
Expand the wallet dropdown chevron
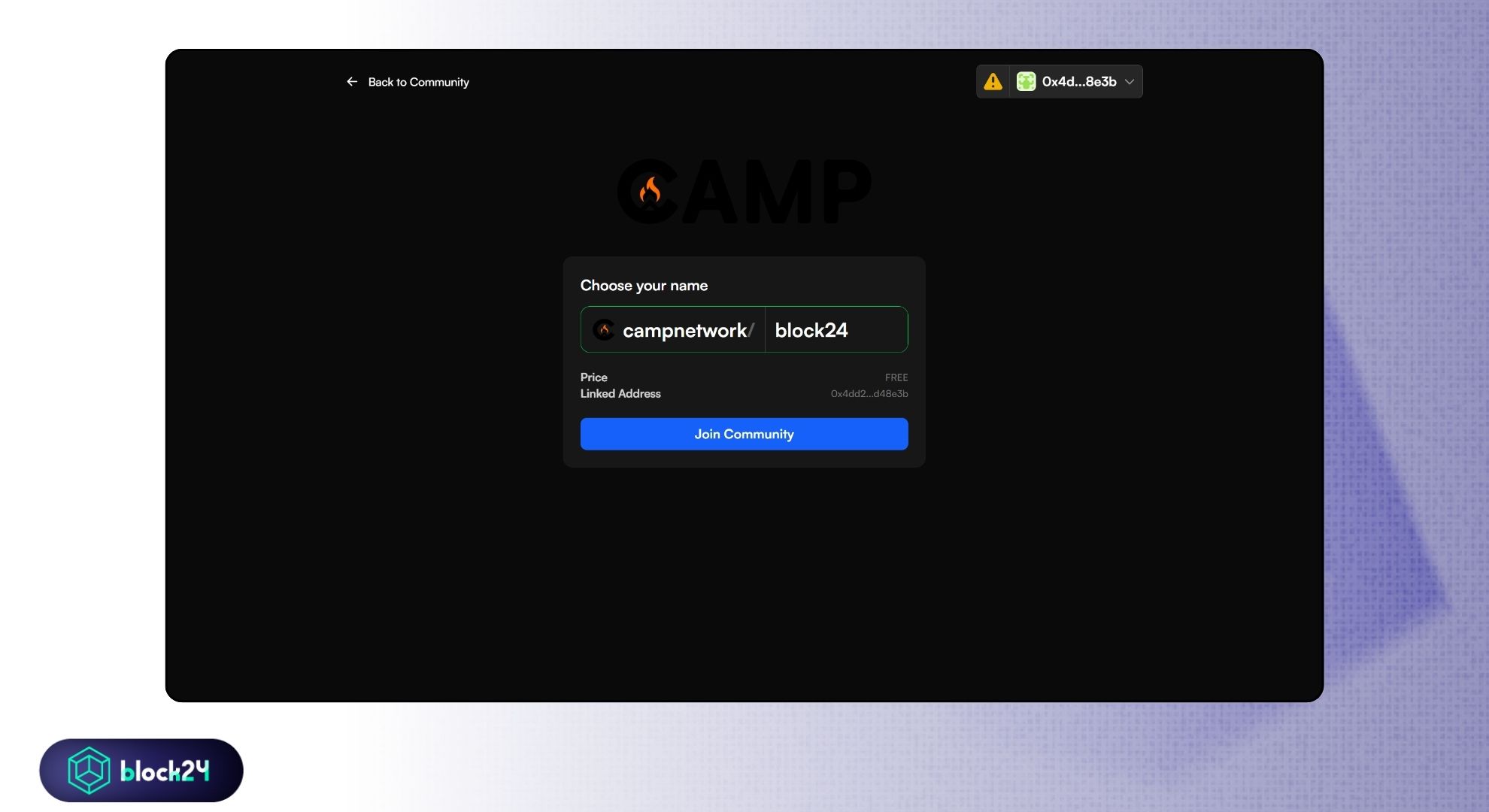point(1129,82)
